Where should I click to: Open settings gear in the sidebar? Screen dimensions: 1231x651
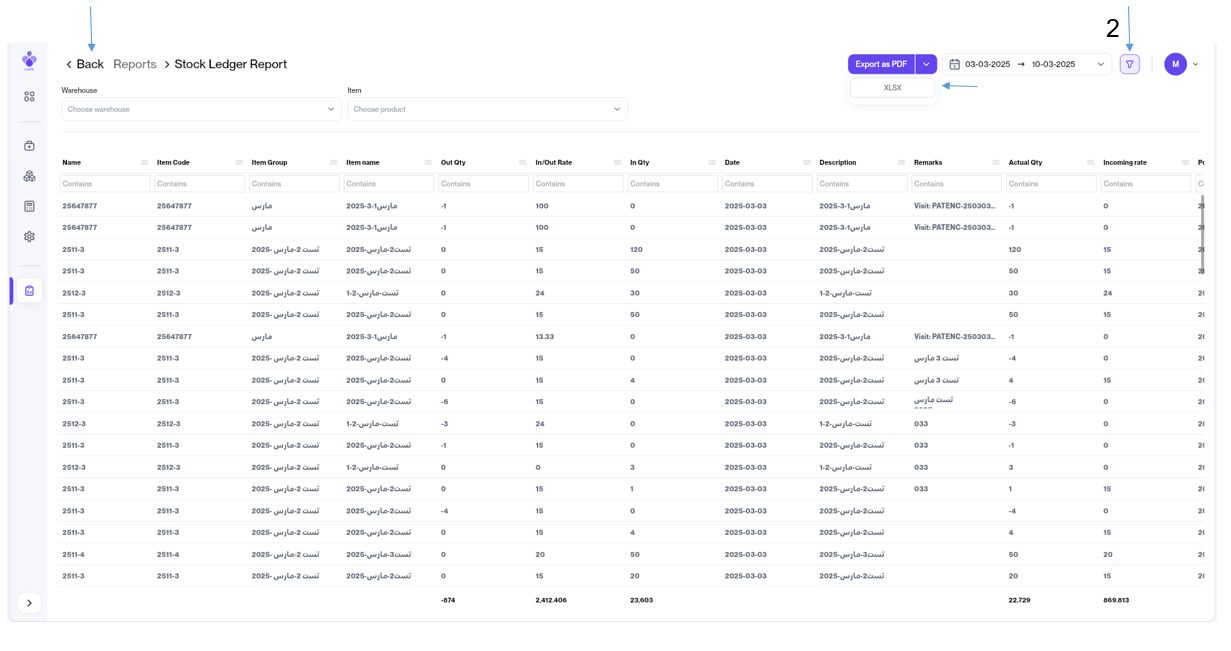[x=29, y=237]
